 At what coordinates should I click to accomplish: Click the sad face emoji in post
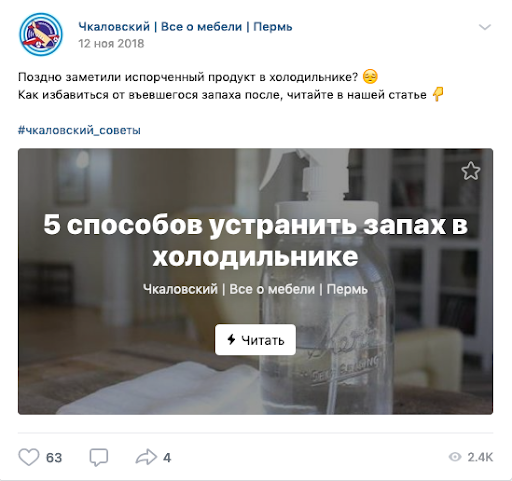pyautogui.click(x=370, y=77)
